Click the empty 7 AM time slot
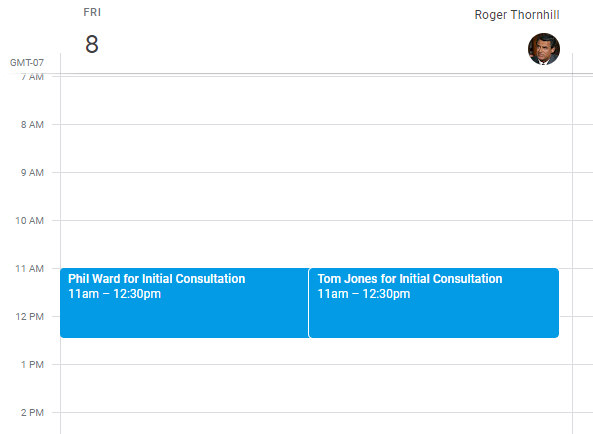Screen dimensions: 593x434 pyautogui.click(x=316, y=100)
